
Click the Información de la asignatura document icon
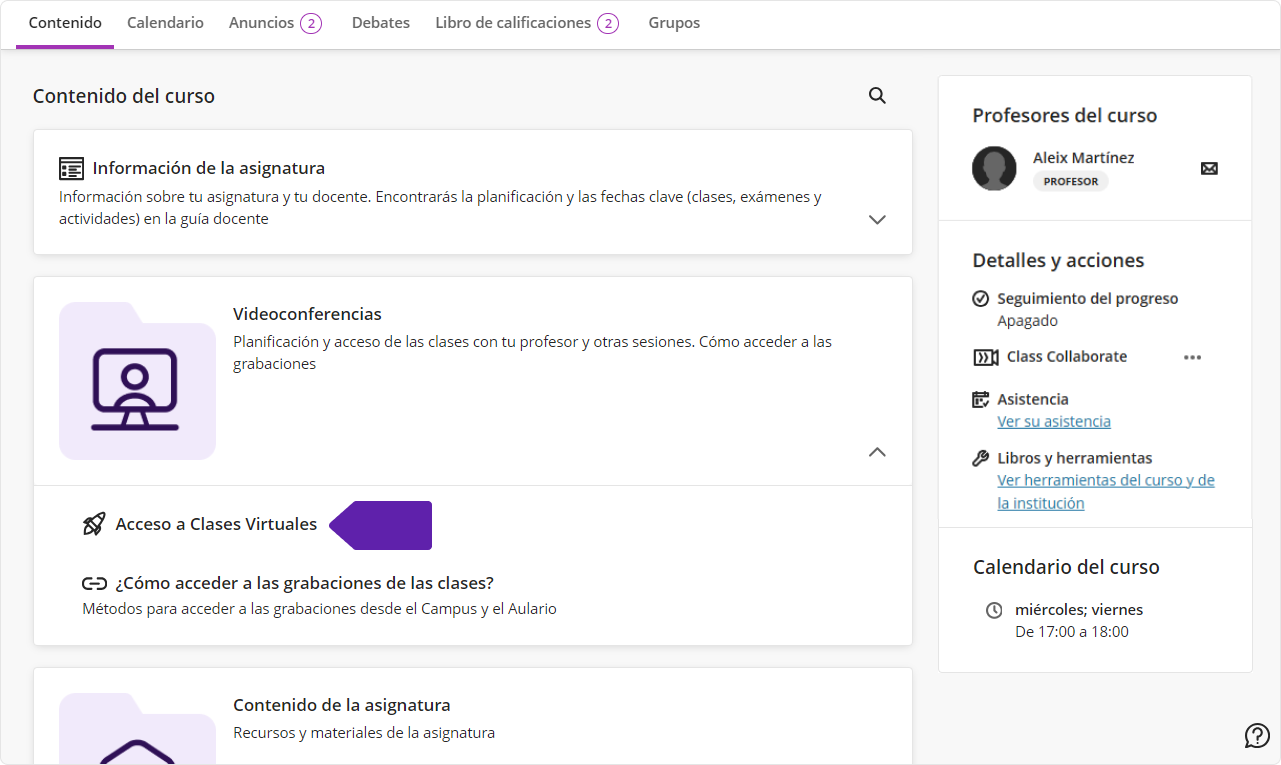click(71, 168)
